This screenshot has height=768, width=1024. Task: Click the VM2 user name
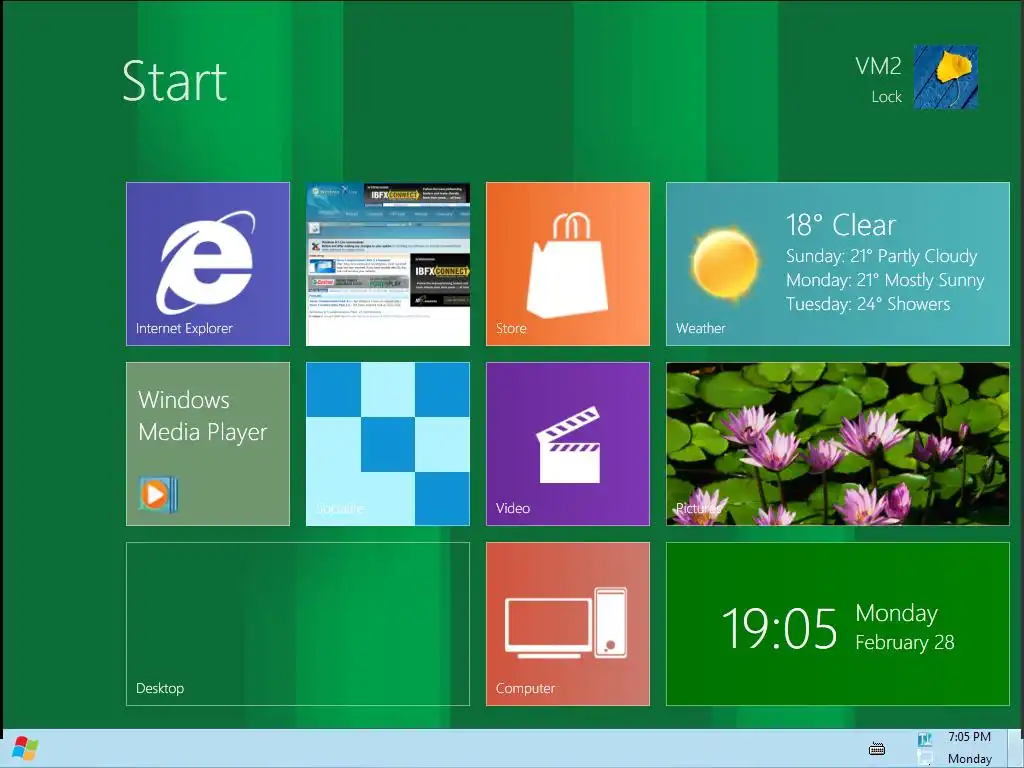click(878, 66)
